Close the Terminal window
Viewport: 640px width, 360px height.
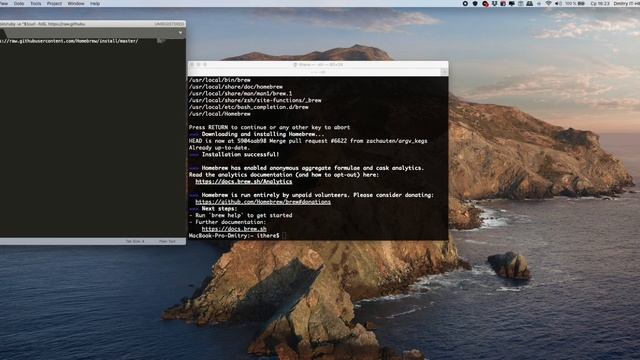pos(192,64)
